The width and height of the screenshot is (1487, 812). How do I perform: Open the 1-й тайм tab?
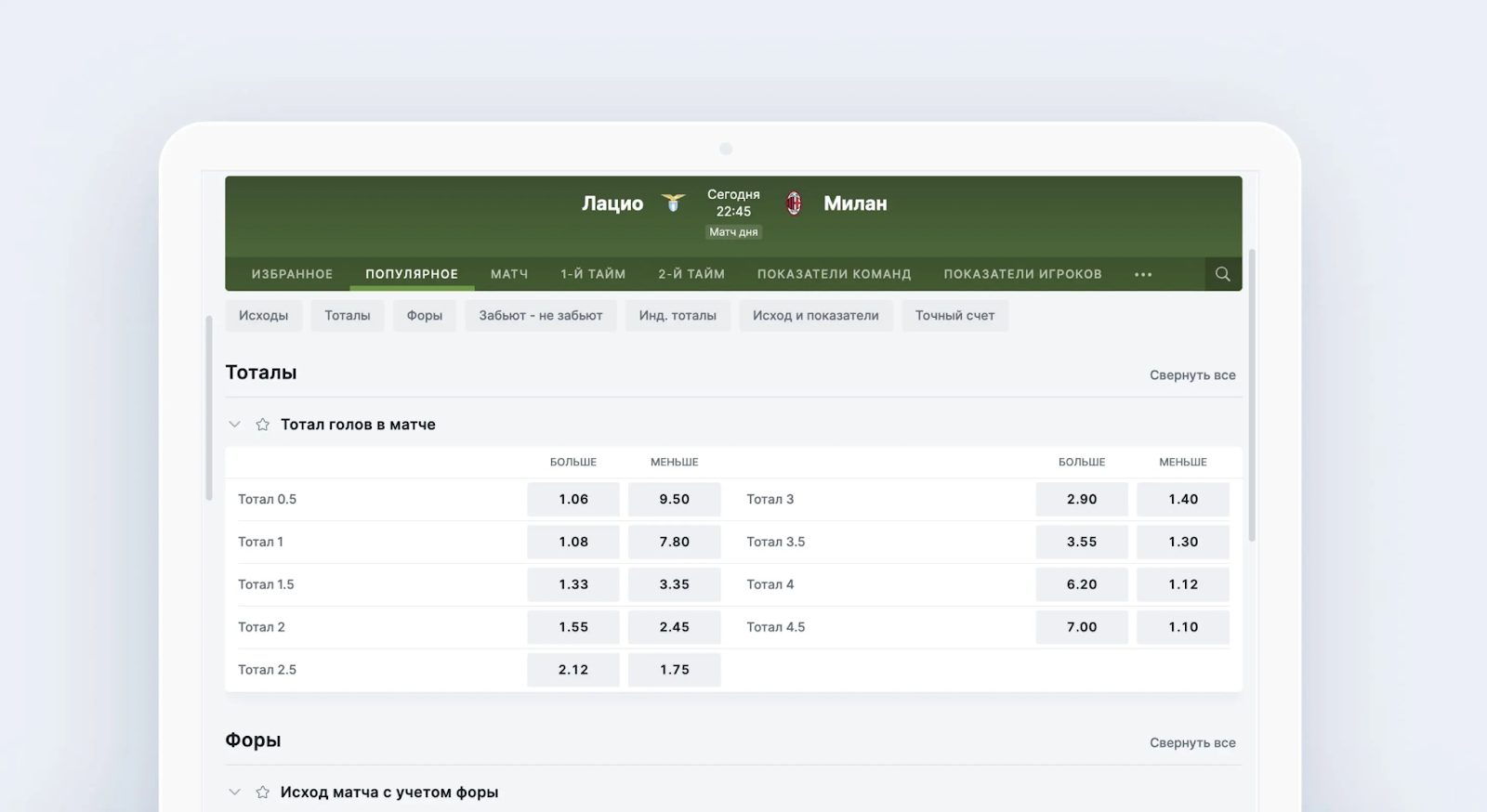coord(593,274)
